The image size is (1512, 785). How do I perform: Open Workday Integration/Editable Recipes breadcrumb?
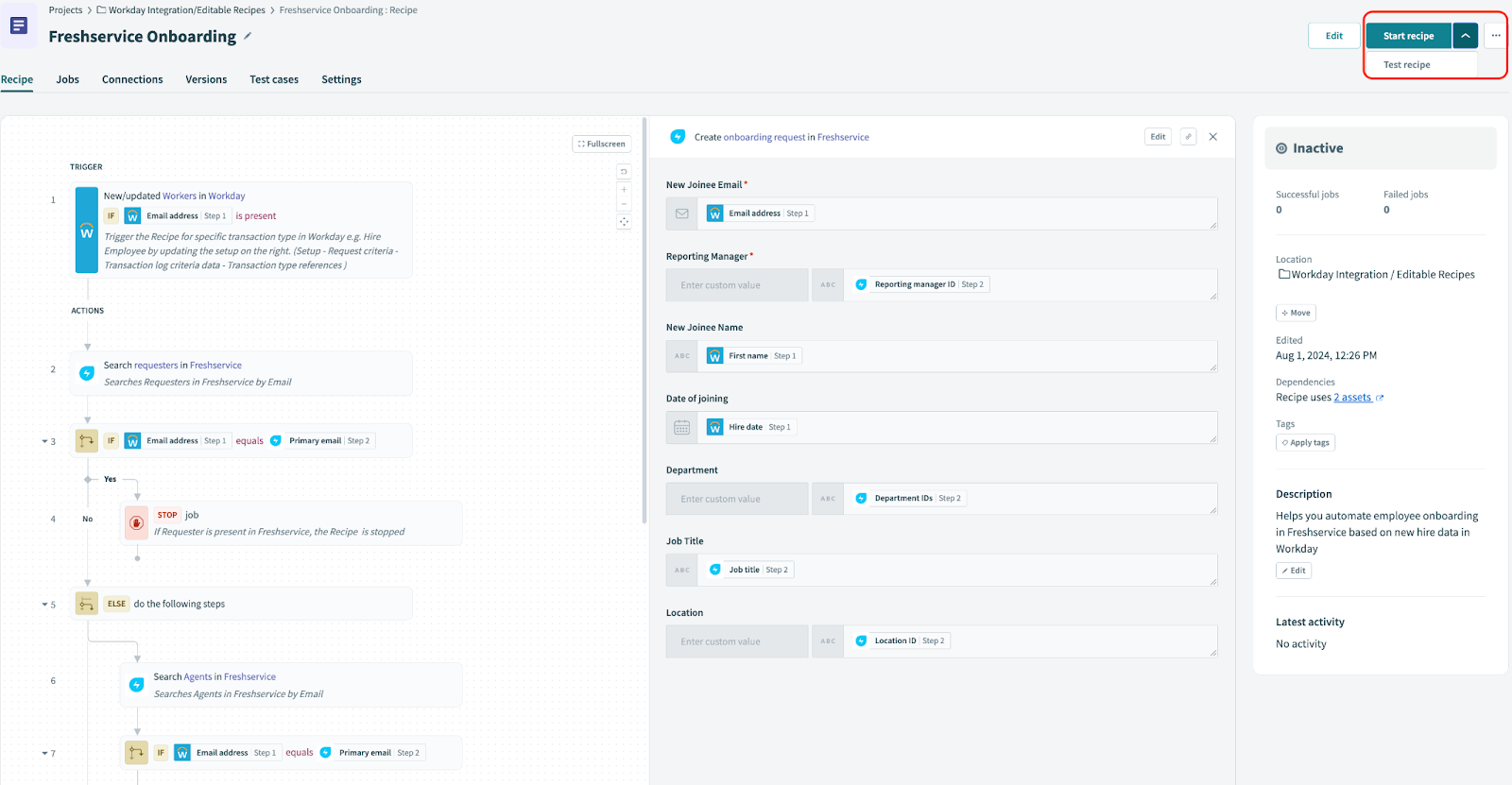181,10
